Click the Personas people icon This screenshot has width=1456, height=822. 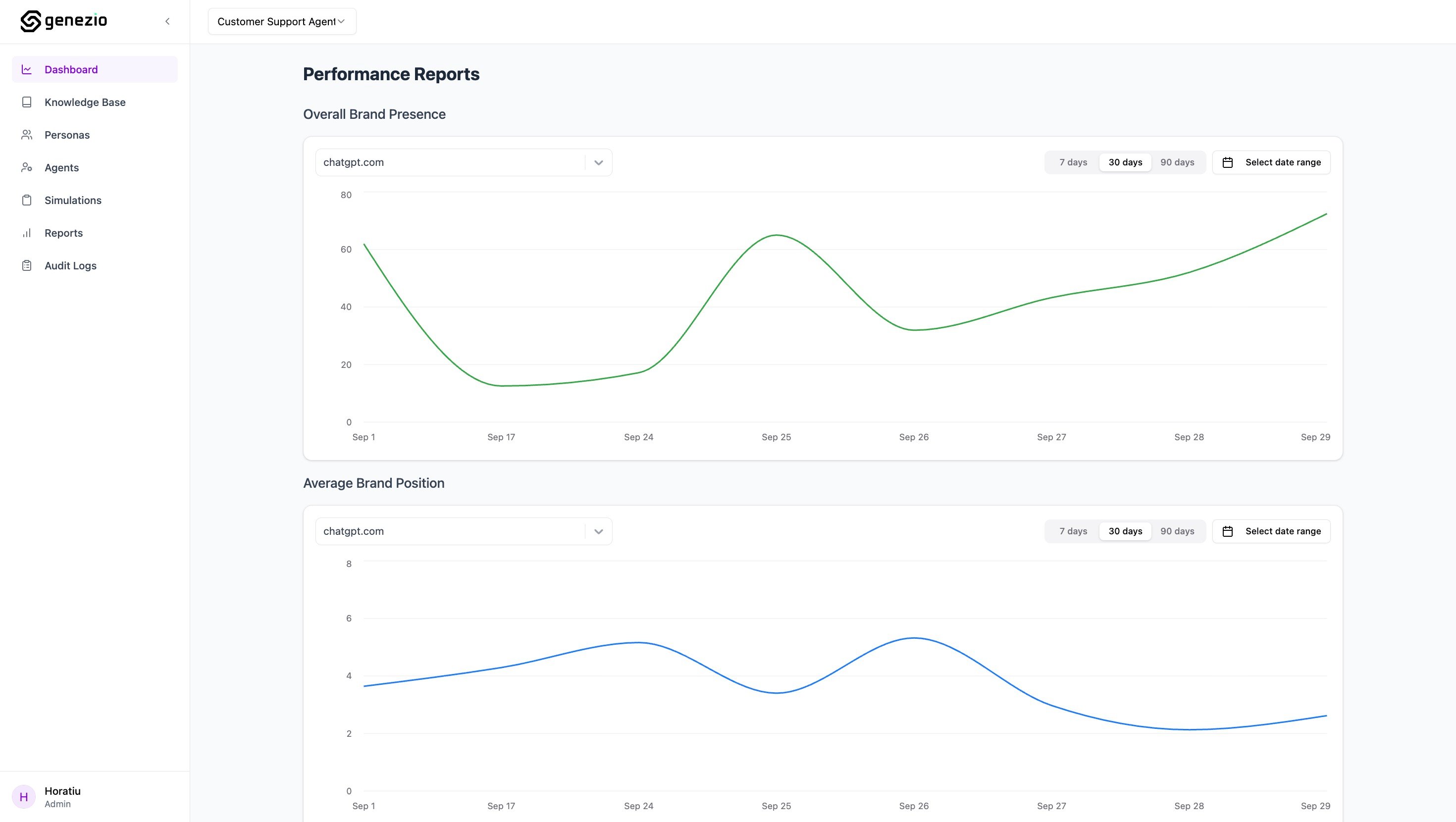[27, 135]
